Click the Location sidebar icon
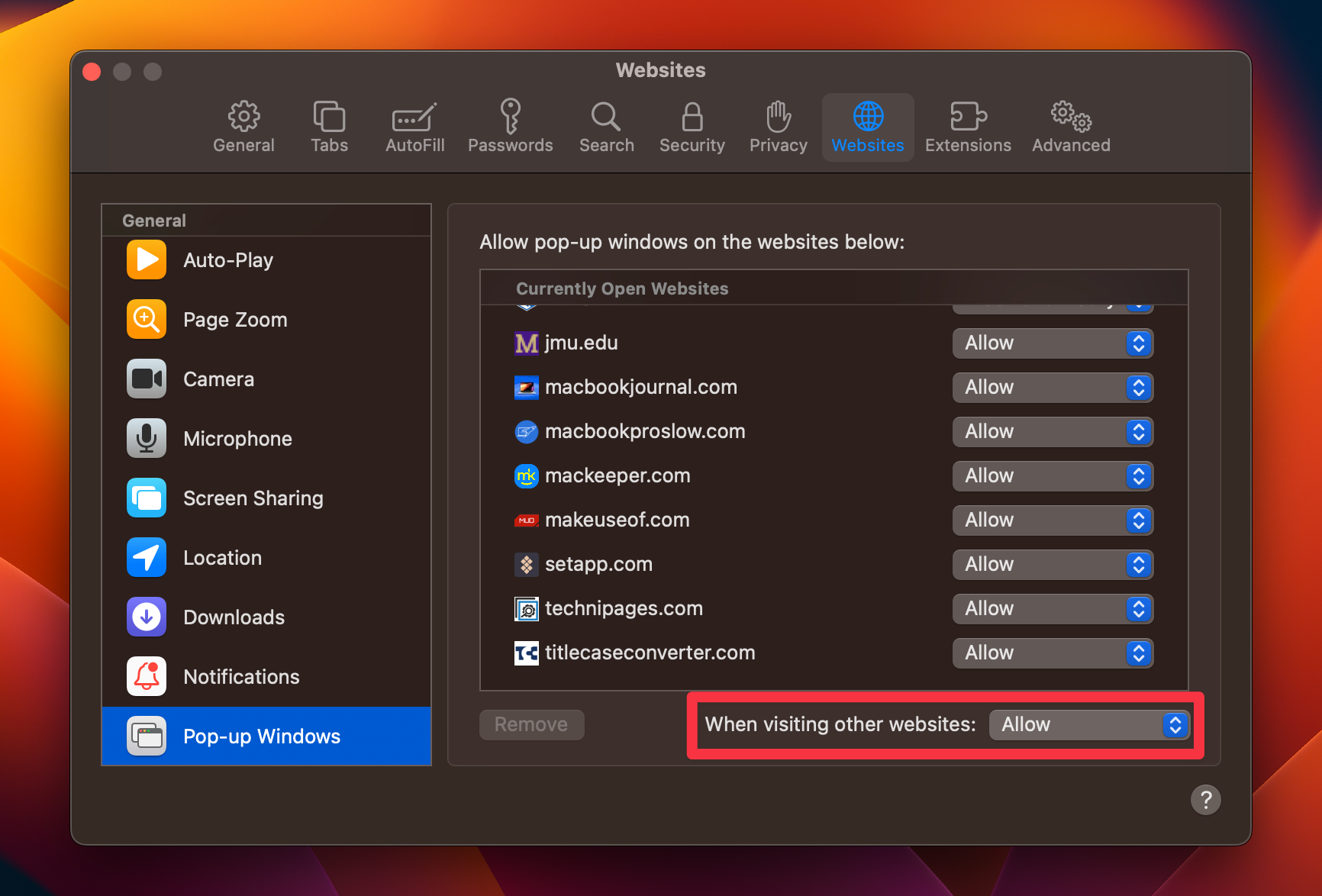This screenshot has width=1322, height=896. tap(146, 557)
